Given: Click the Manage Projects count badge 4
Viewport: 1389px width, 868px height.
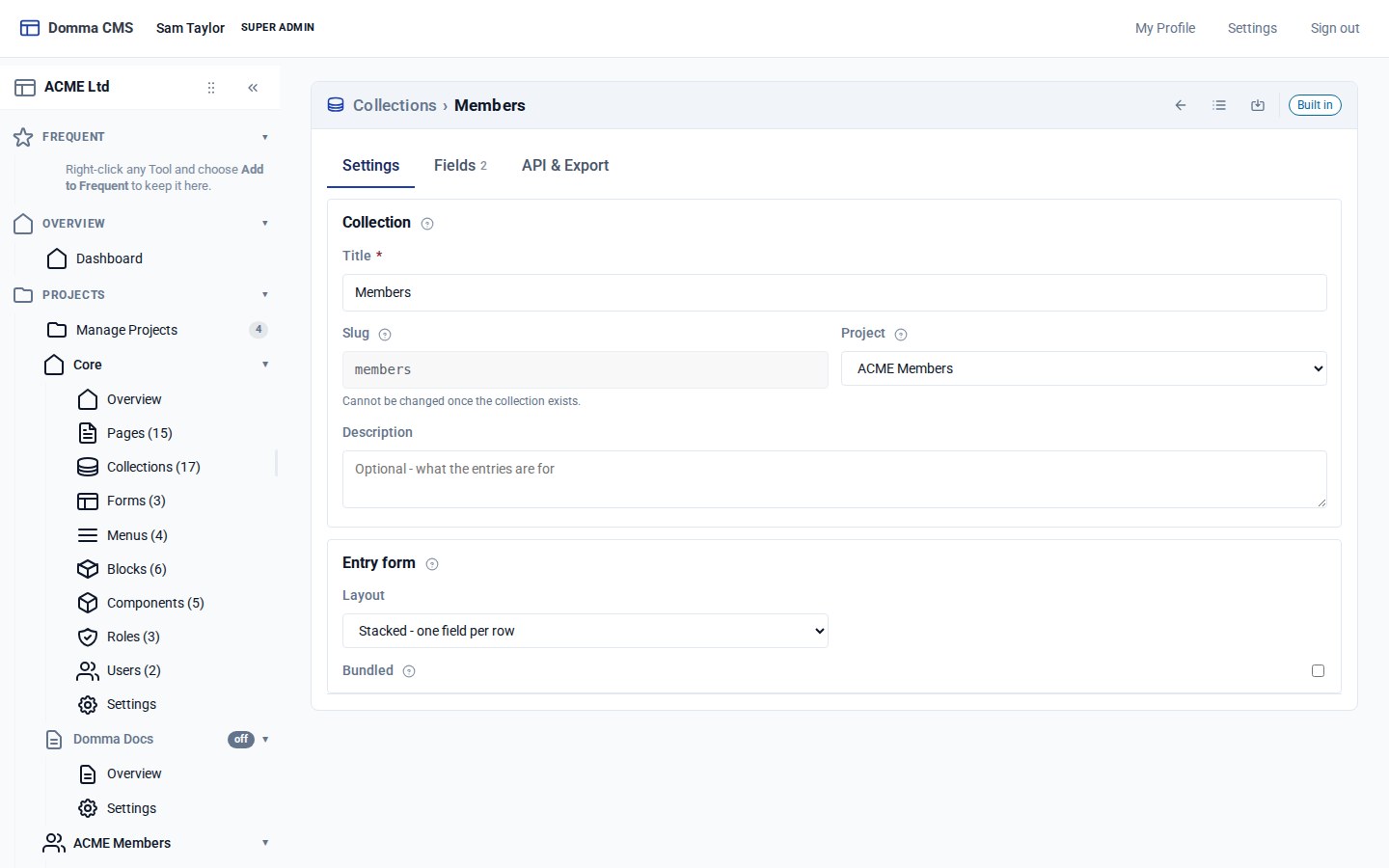Looking at the screenshot, I should tap(259, 330).
